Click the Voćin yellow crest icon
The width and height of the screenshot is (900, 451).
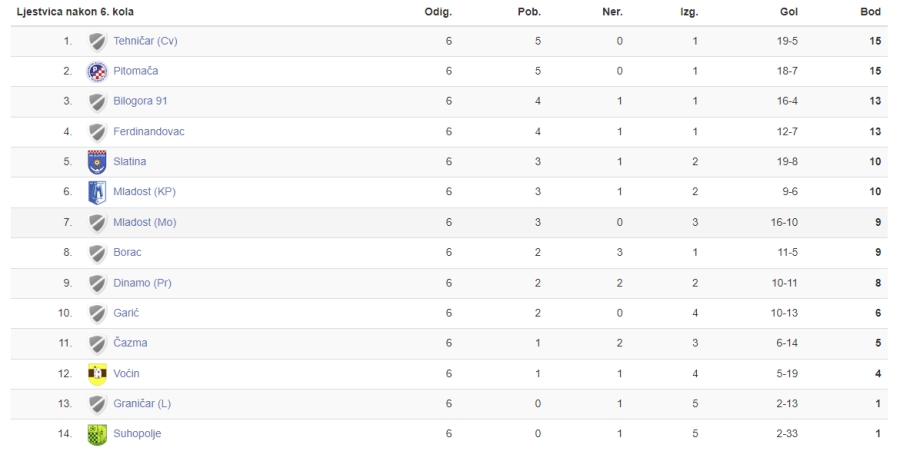click(x=97, y=374)
